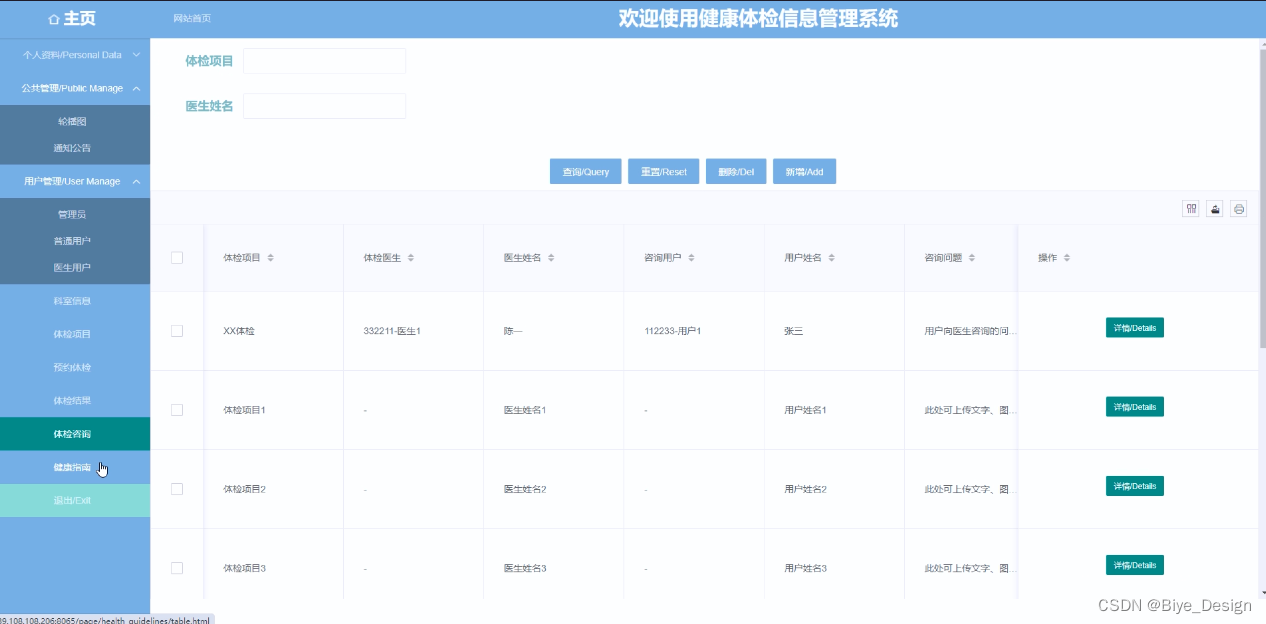1266x624 pixels.
Task: Open 健康指南 in sidebar
Action: tap(75, 467)
